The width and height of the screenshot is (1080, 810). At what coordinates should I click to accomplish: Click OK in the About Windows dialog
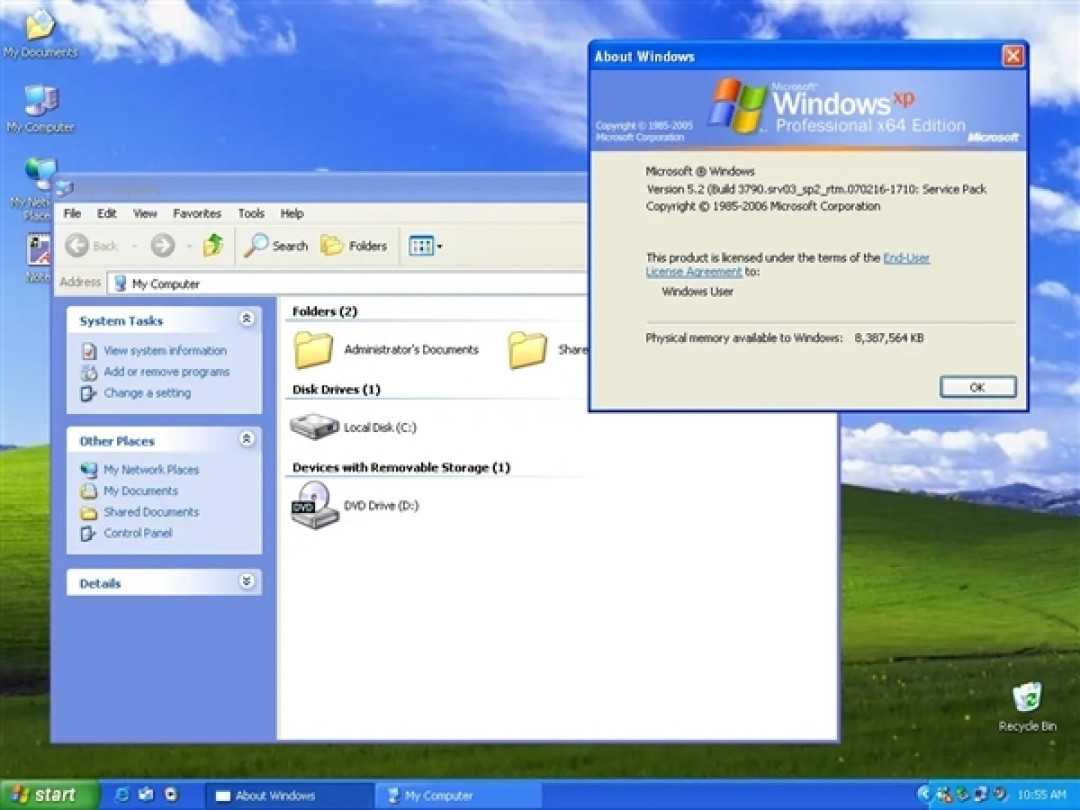(977, 387)
